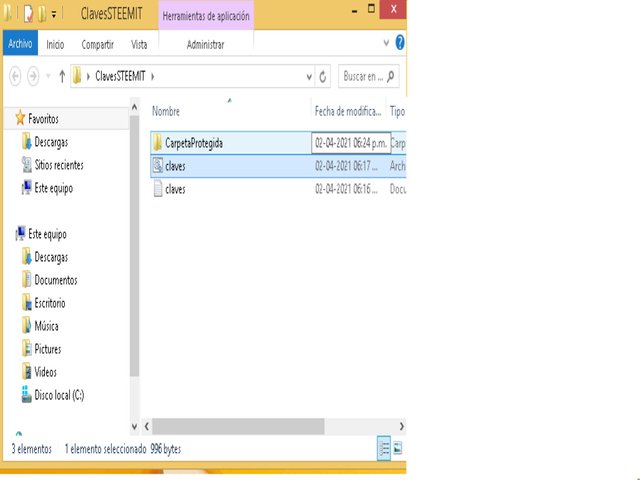This screenshot has height=480, width=640.
Task: Click the Este equipo computer icon
Action: [x=20, y=233]
